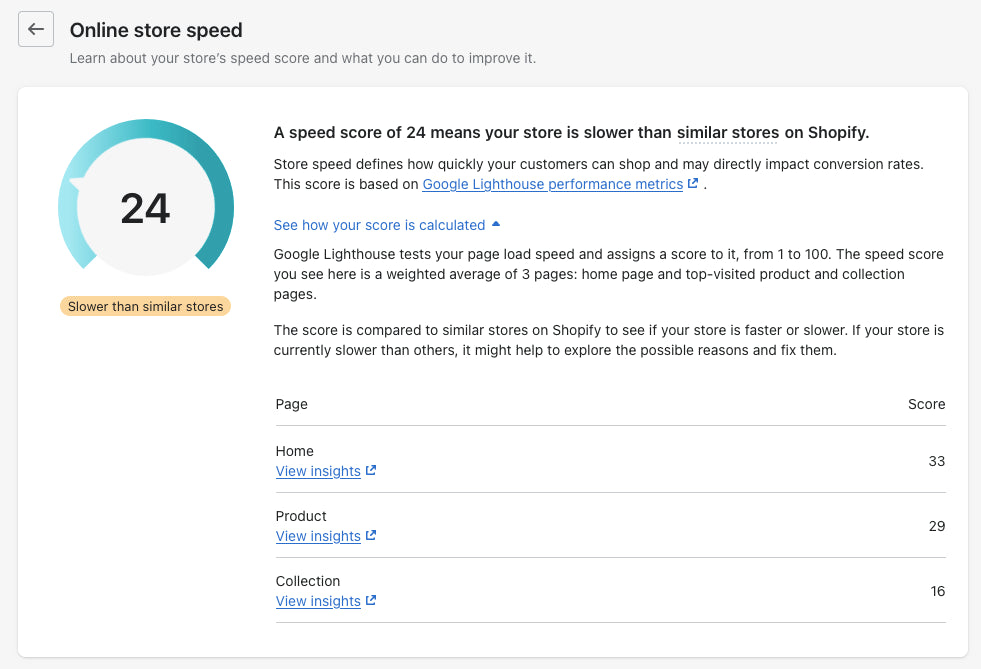Open View insights for Home page
Screen dimensions: 981x669
[318, 471]
